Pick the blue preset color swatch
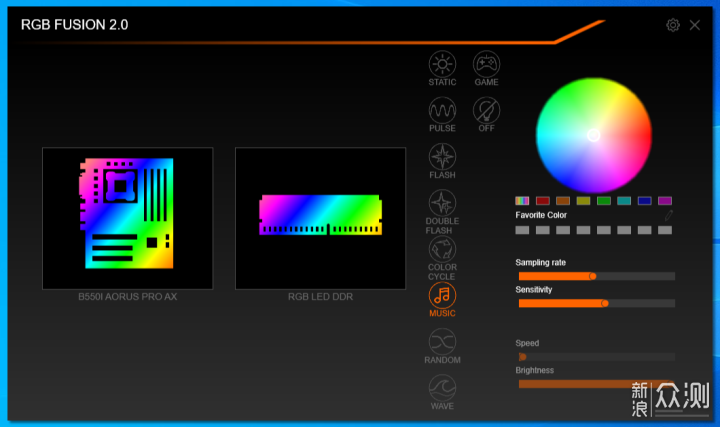This screenshot has height=427, width=720. [645, 201]
